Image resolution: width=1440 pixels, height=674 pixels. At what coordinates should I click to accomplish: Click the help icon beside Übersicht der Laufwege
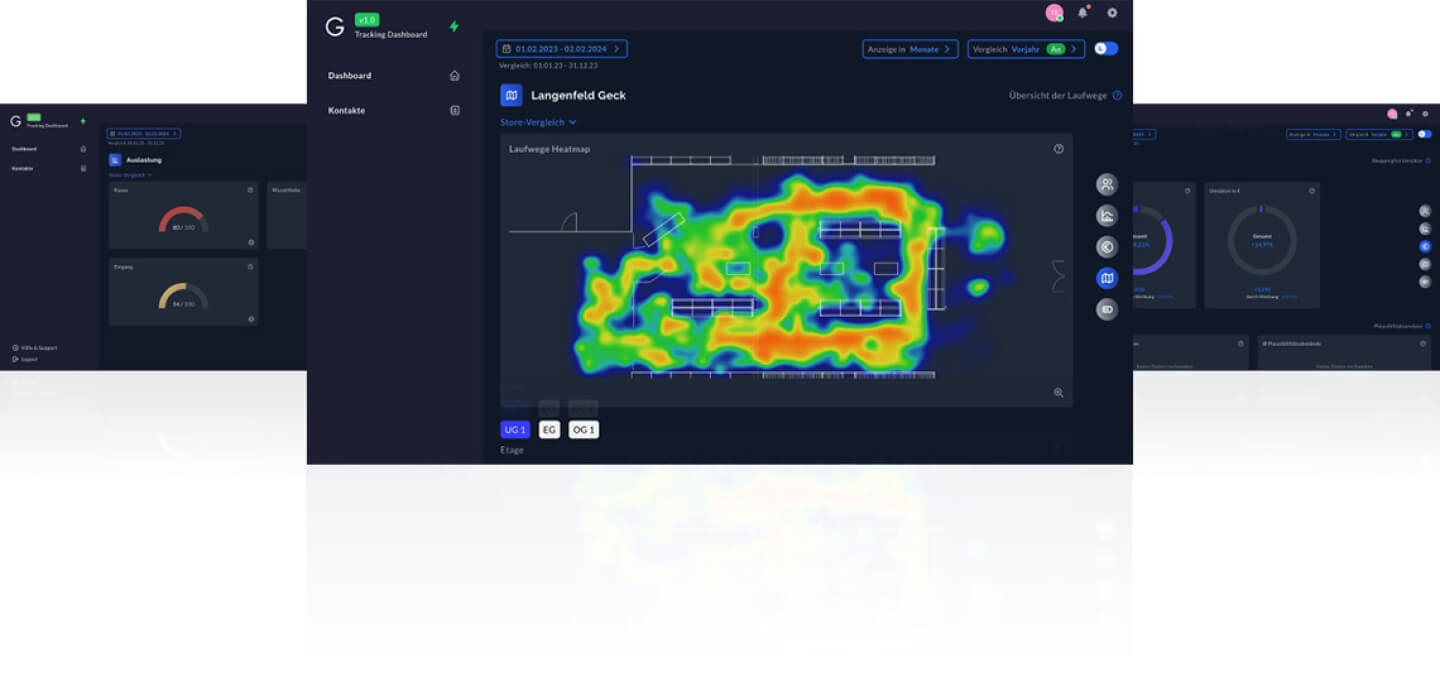pos(1117,96)
